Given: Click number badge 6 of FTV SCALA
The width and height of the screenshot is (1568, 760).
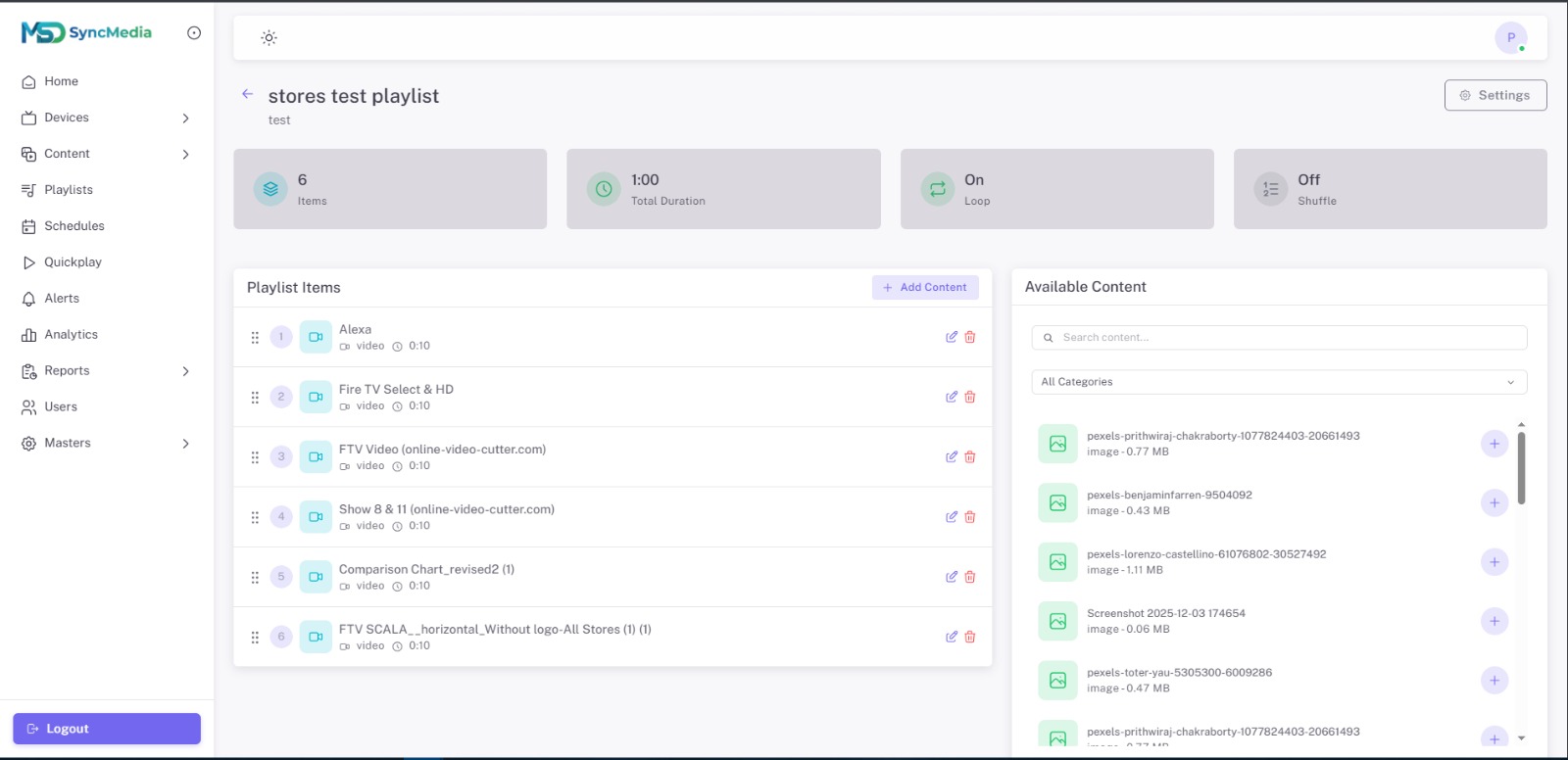Looking at the screenshot, I should coord(281,637).
